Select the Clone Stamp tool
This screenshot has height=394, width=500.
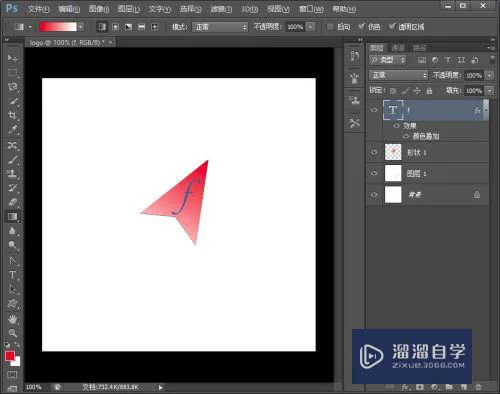12,174
